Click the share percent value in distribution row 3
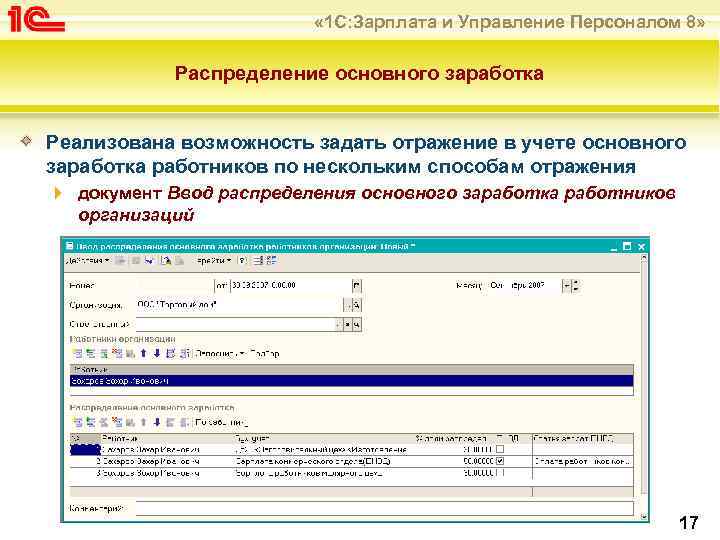 point(478,472)
